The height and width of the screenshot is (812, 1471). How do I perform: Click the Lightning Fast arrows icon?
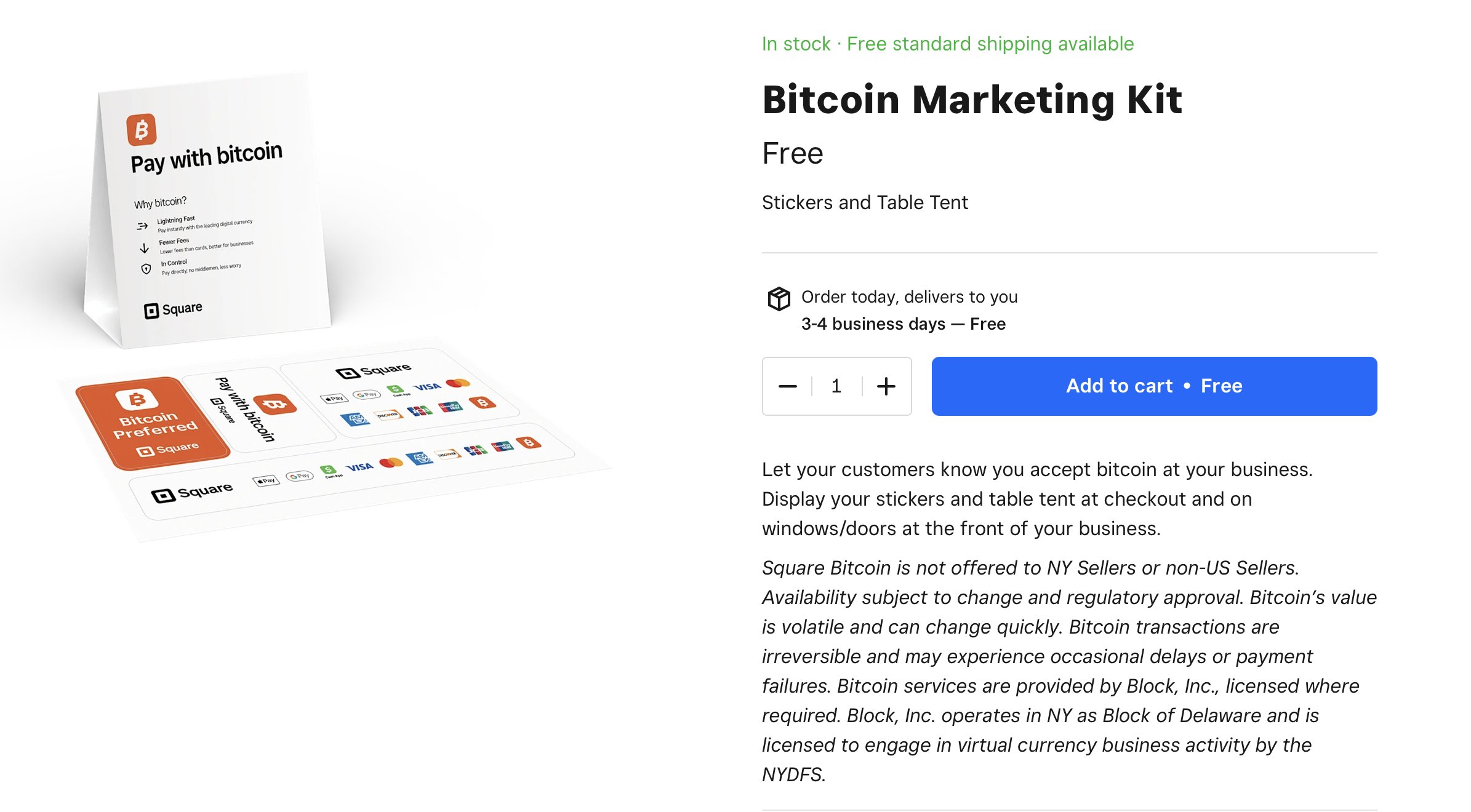click(142, 226)
